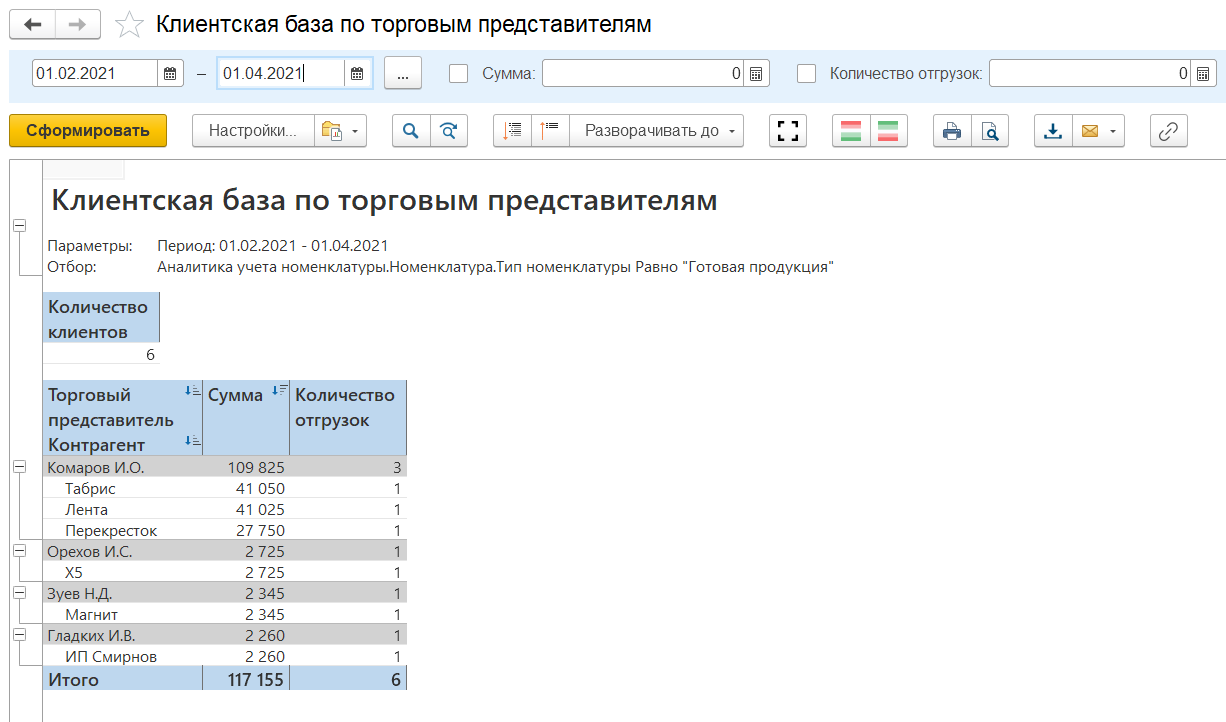Print the report using printer icon

click(x=952, y=131)
